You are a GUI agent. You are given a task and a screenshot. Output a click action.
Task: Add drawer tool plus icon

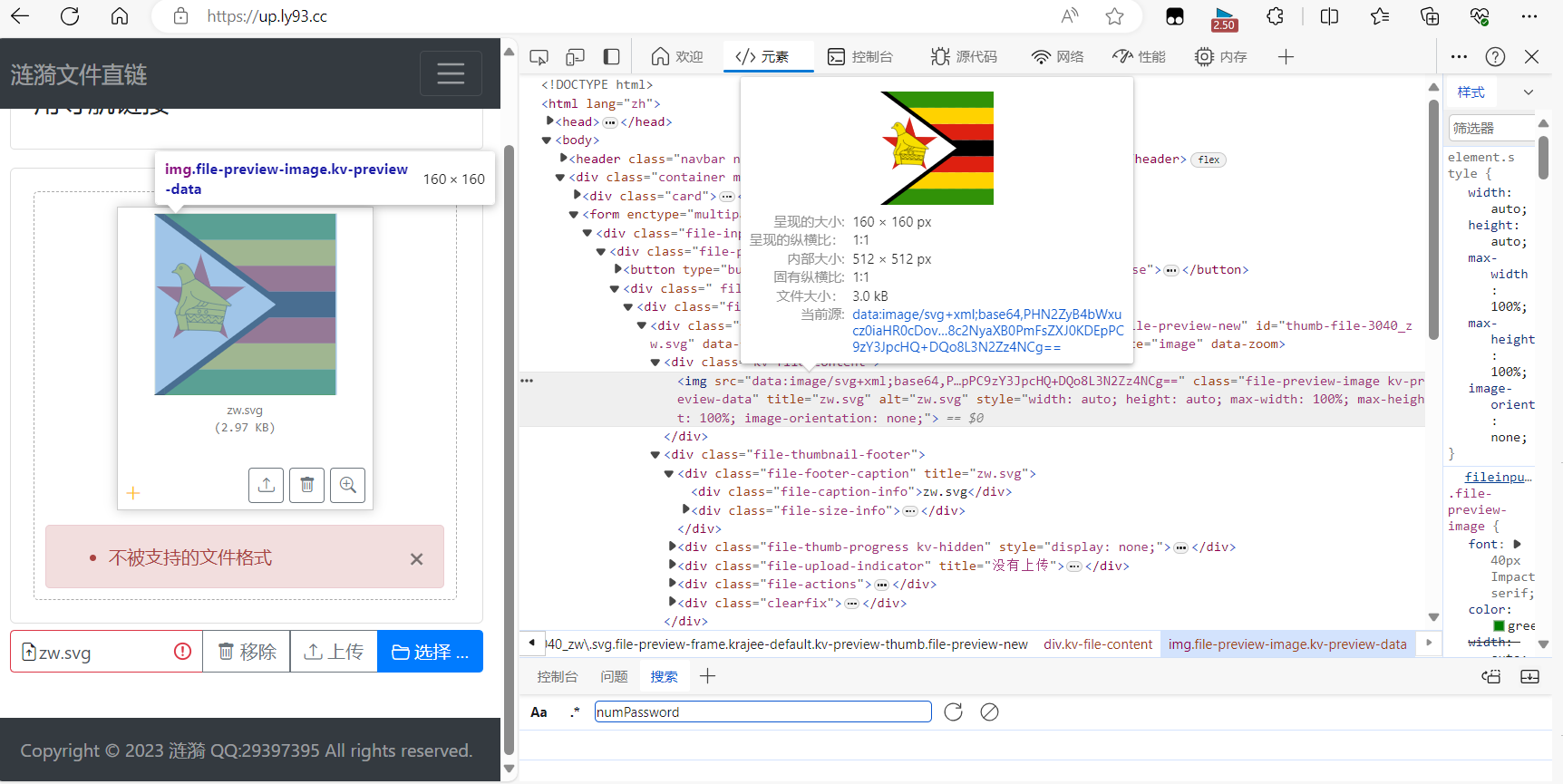[x=708, y=676]
